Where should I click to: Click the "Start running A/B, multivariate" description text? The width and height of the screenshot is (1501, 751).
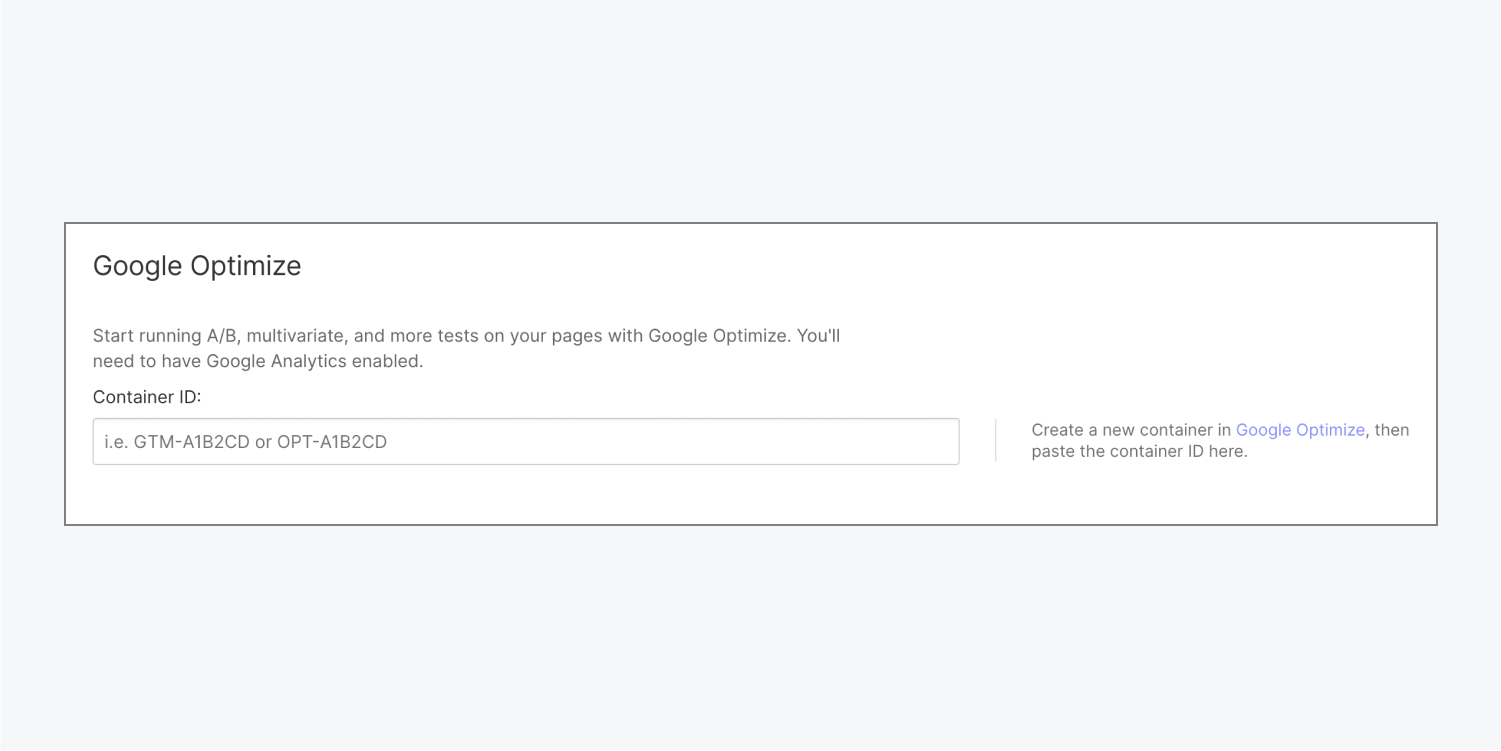point(466,348)
